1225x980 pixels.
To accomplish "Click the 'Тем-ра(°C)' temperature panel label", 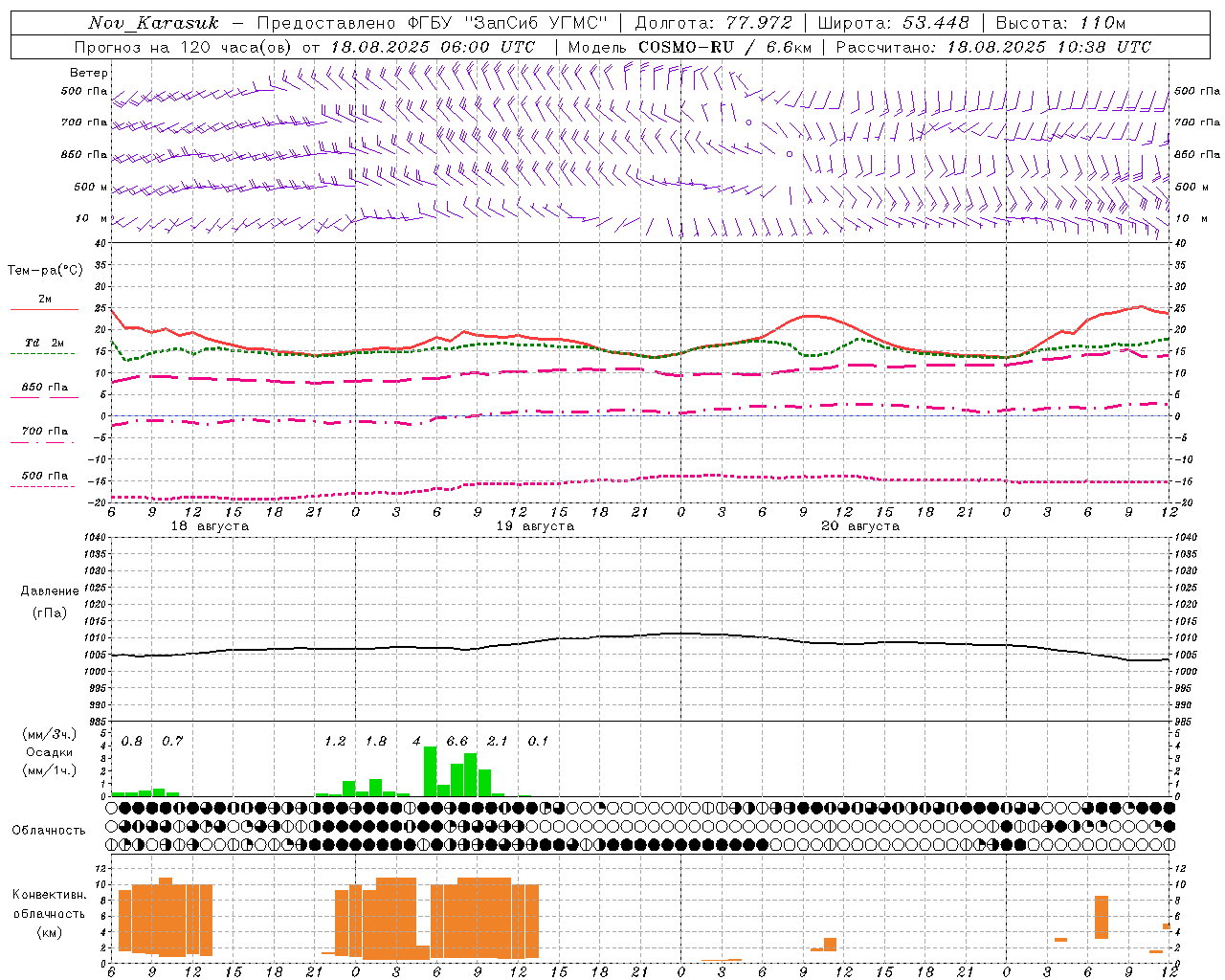I will click(x=45, y=271).
